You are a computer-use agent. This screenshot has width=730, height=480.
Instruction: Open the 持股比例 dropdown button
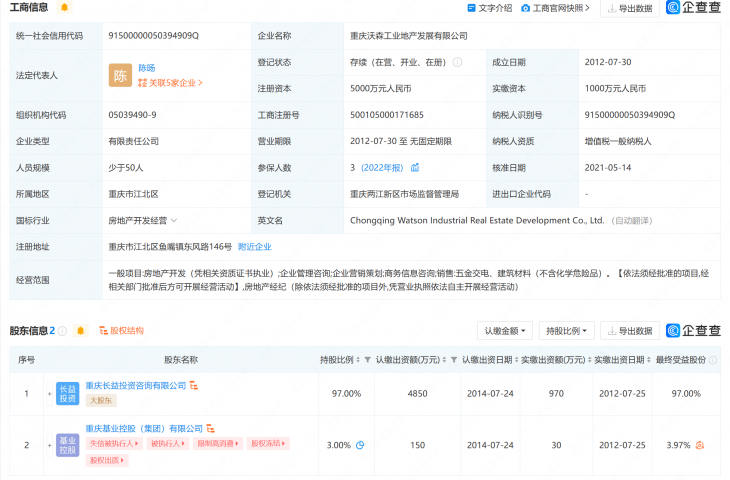point(566,331)
